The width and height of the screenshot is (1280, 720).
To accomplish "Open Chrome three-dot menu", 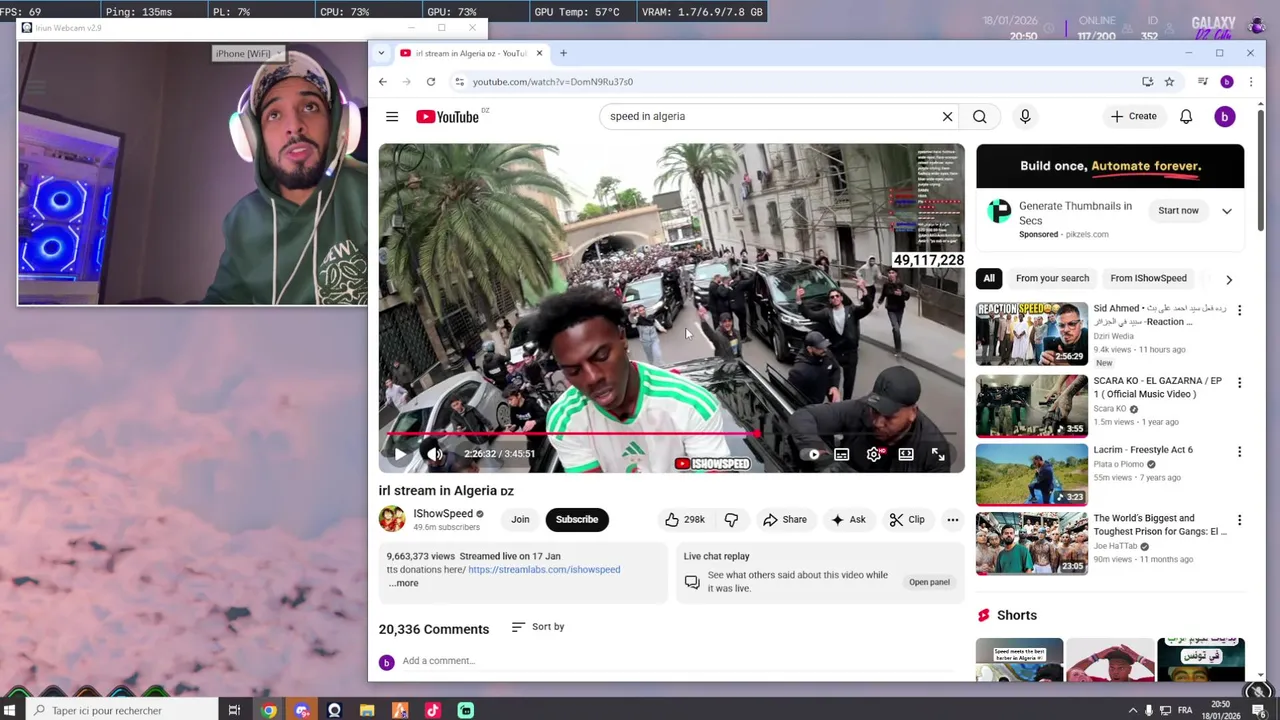I will tap(1250, 82).
